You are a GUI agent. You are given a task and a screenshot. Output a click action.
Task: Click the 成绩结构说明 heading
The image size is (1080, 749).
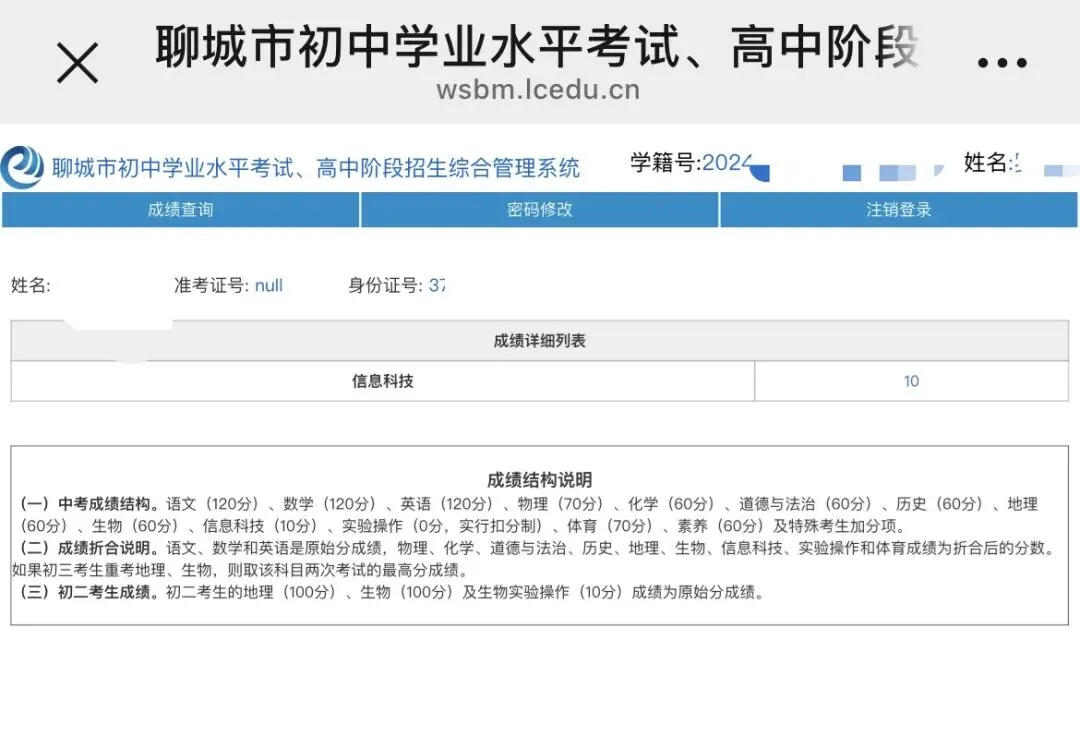[x=539, y=480]
